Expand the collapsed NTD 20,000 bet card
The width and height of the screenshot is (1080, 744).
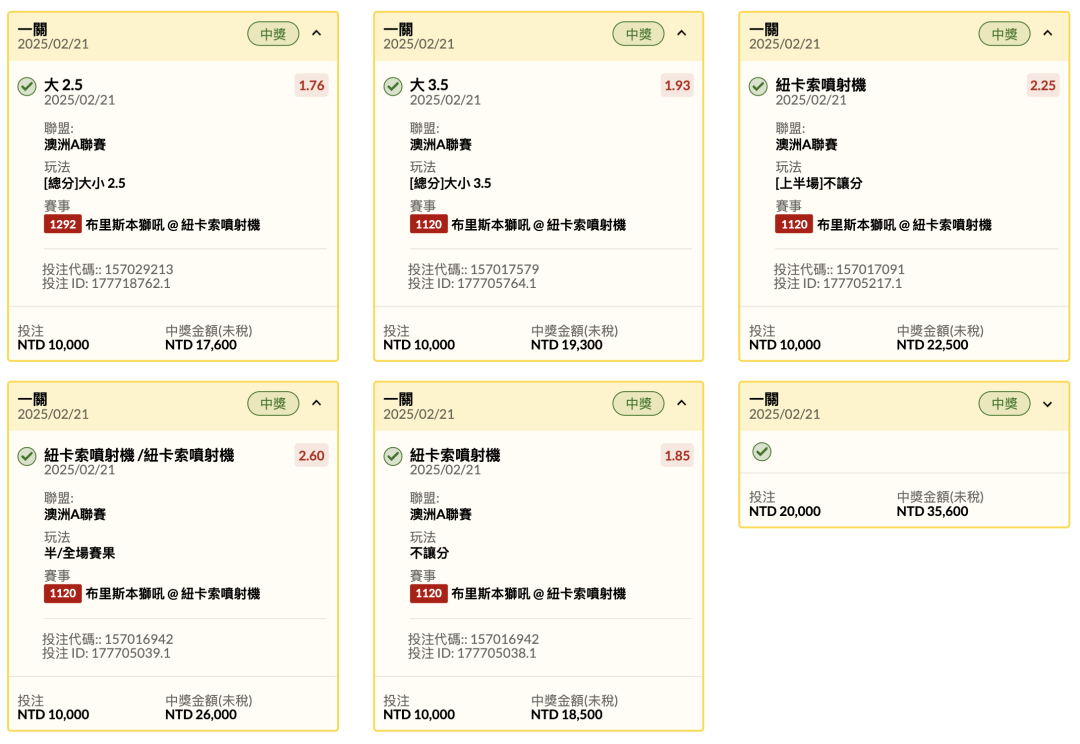1048,404
